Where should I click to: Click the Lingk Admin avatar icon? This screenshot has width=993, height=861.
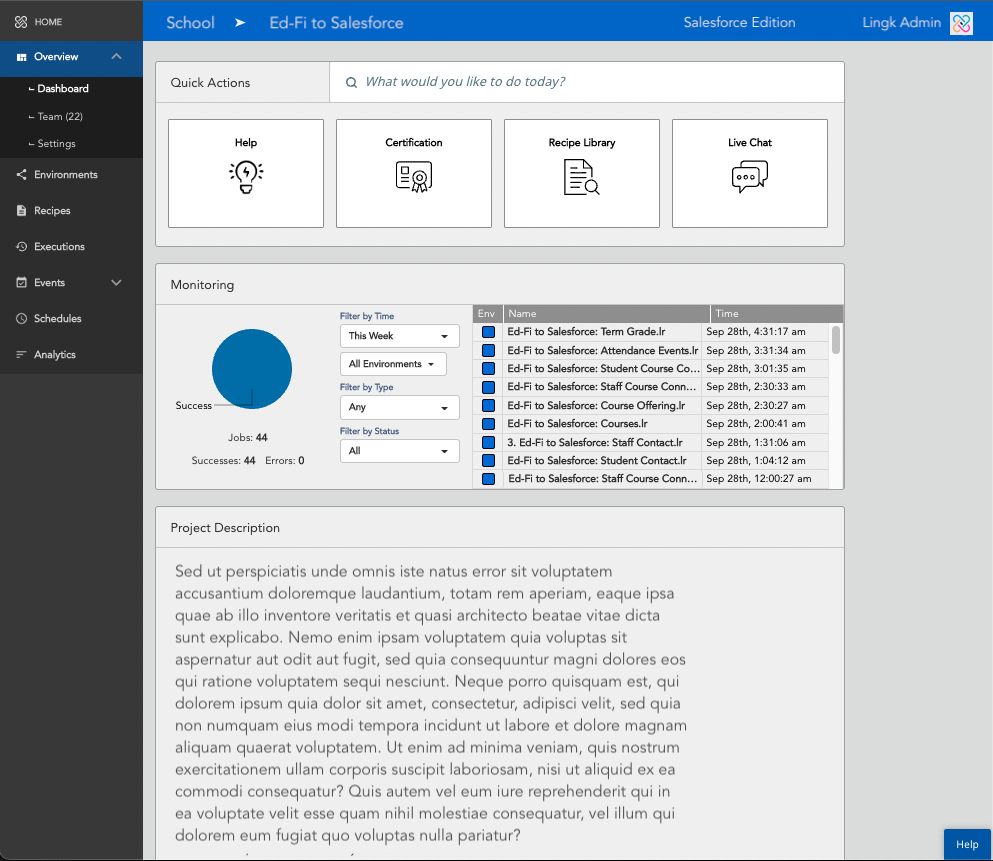pyautogui.click(x=960, y=22)
